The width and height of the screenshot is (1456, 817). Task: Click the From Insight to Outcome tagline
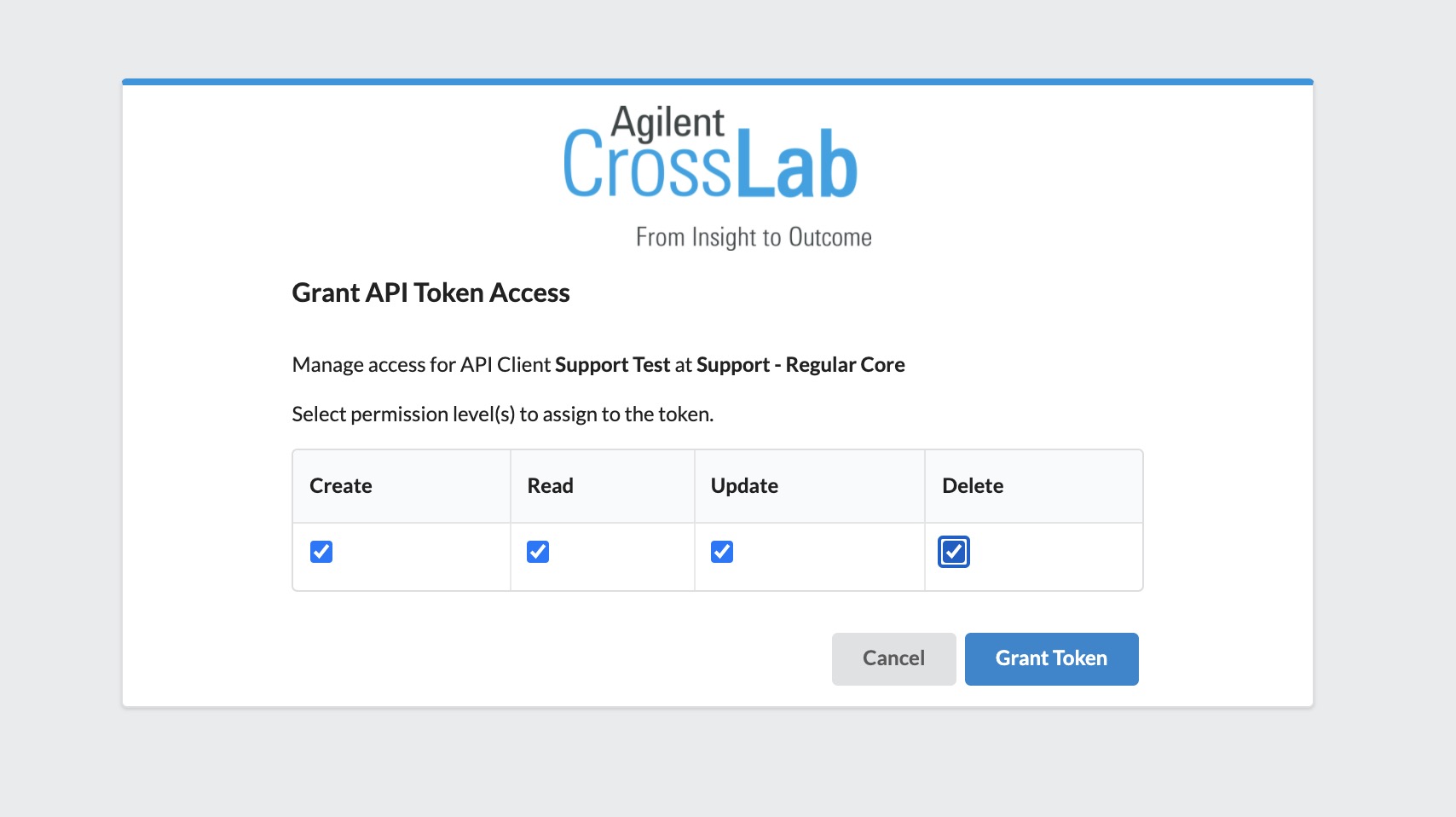754,237
